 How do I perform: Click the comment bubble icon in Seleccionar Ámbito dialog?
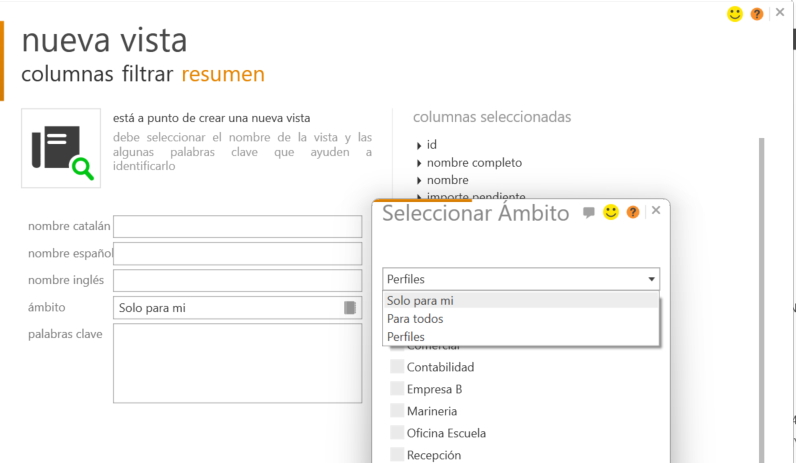click(x=589, y=212)
